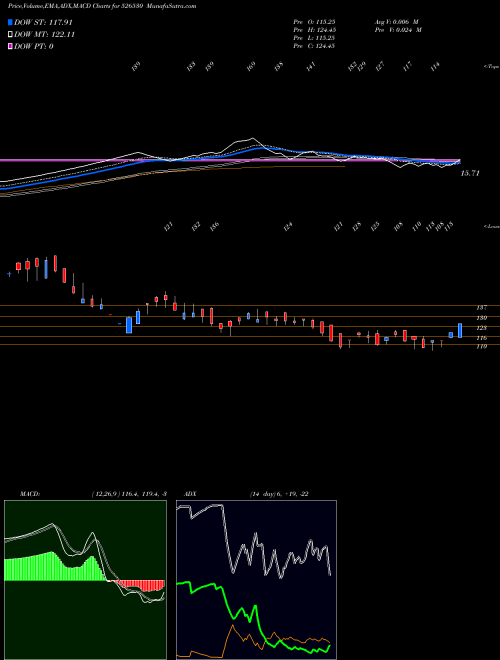Click the 'Pre V: 0.024 M' volume text
This screenshot has width=500, height=660.
[398, 30]
